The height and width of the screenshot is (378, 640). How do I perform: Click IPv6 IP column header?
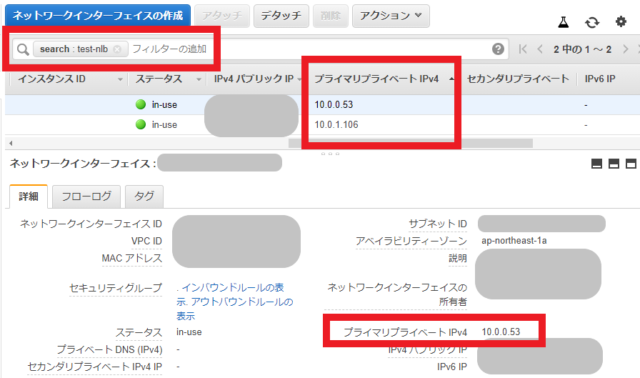(x=600, y=79)
